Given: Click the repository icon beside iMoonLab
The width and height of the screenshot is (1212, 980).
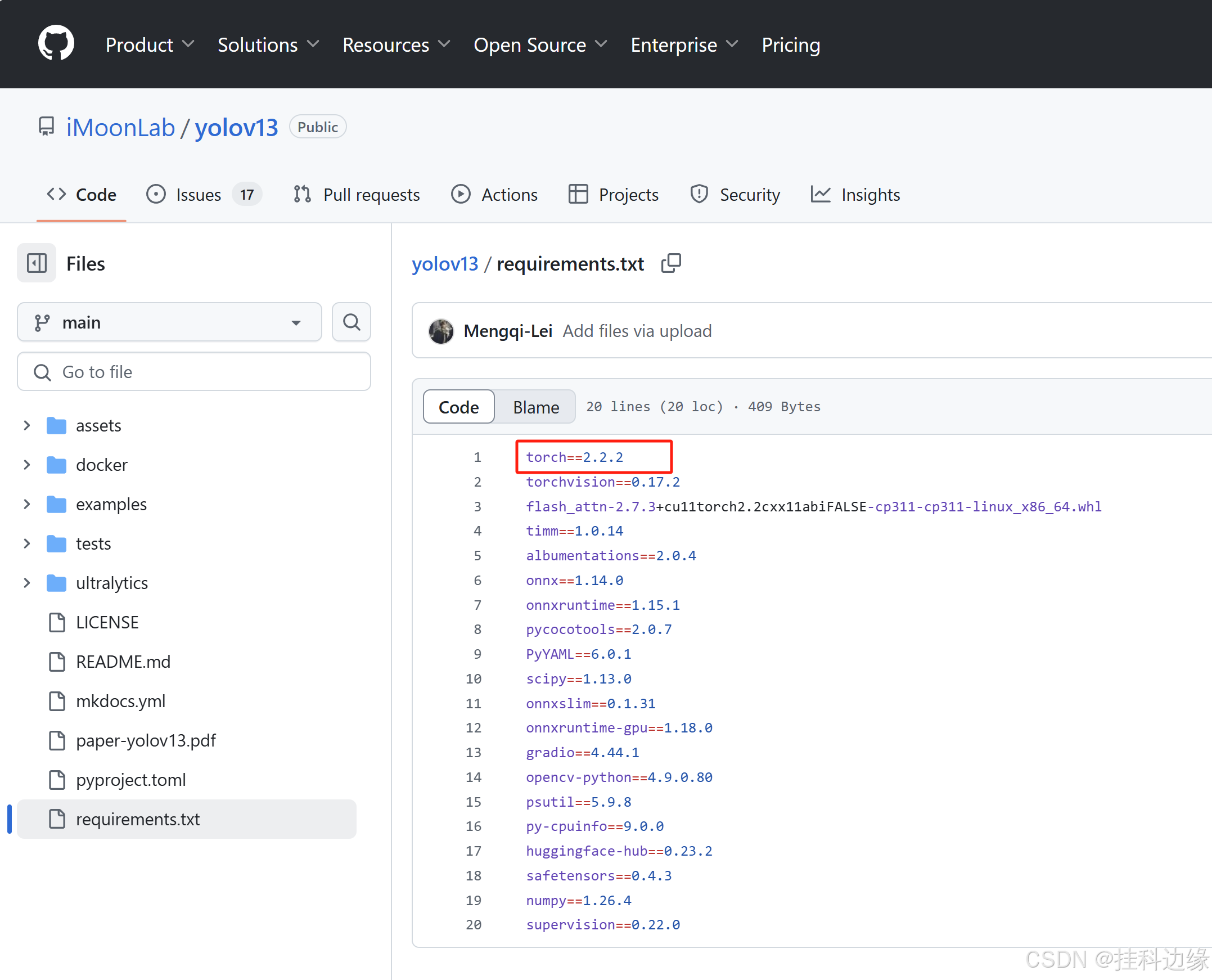Looking at the screenshot, I should [46, 127].
